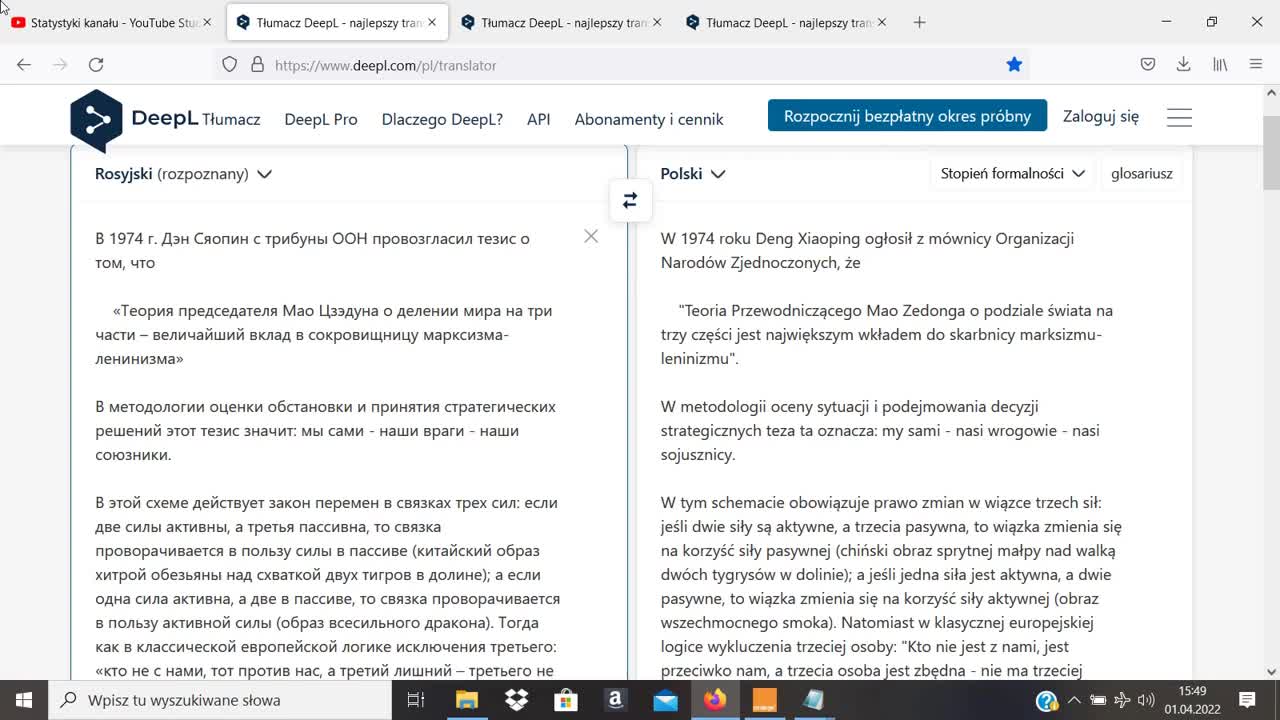Open notification center icon
Viewport: 1280px width, 720px height.
1247,700
